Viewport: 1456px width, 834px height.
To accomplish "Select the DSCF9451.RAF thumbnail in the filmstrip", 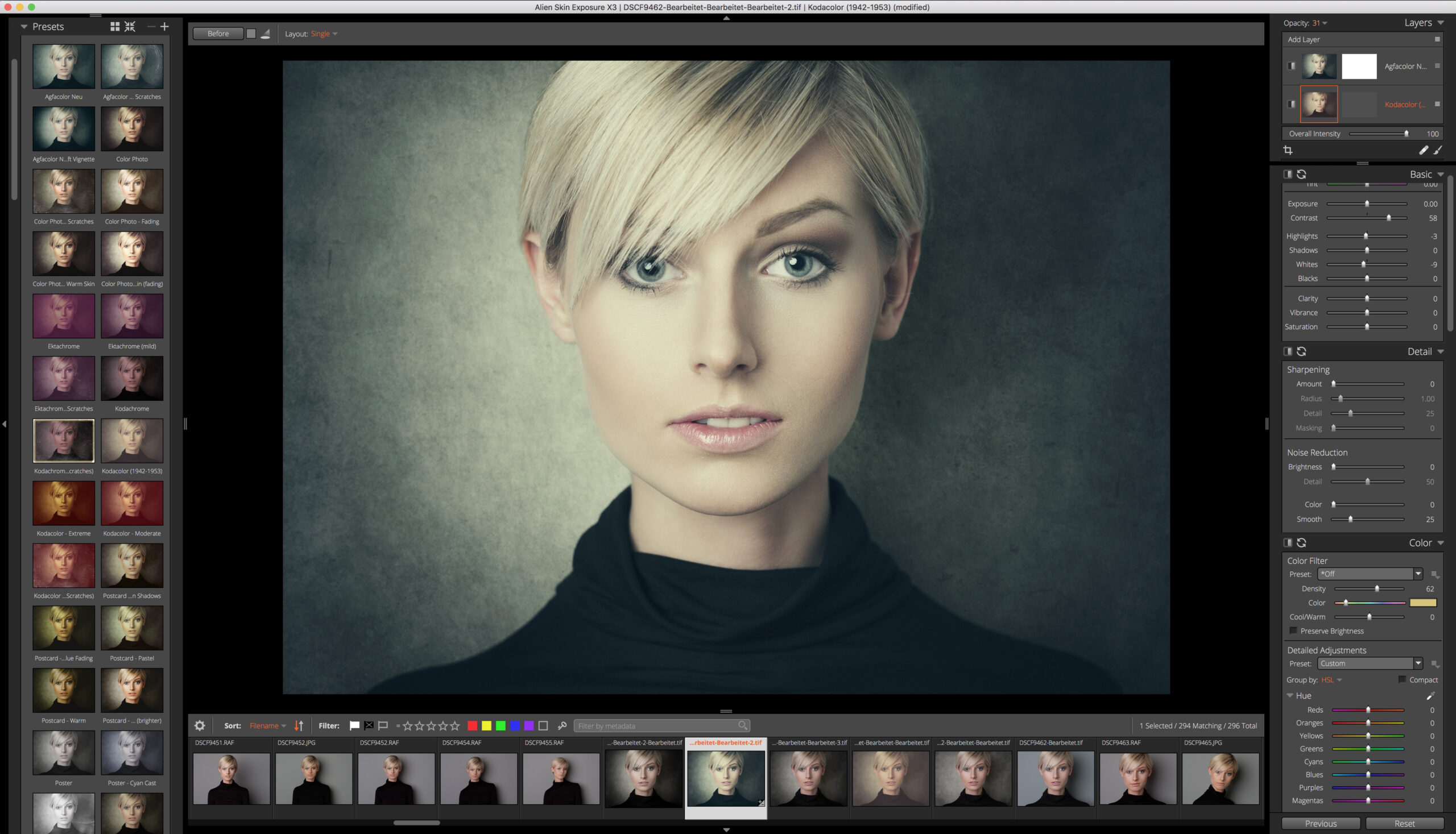I will (x=231, y=778).
